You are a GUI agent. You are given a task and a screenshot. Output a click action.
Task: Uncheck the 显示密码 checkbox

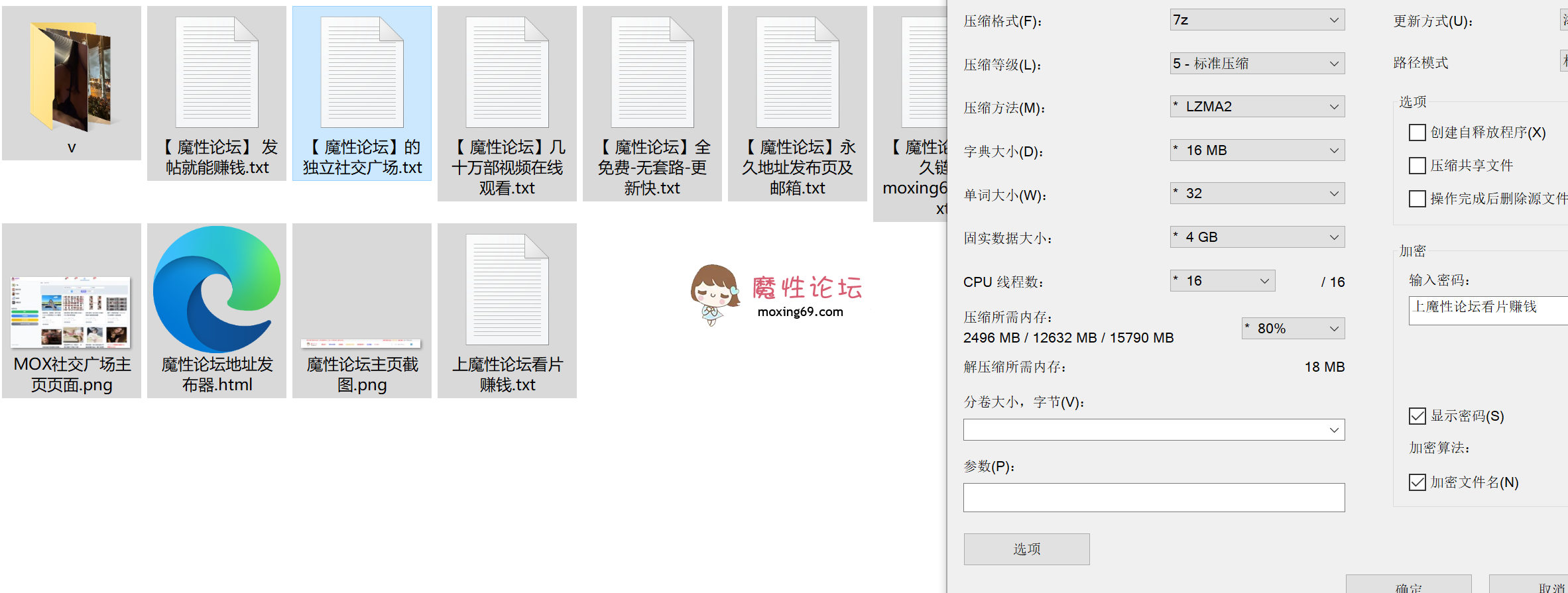1417,416
